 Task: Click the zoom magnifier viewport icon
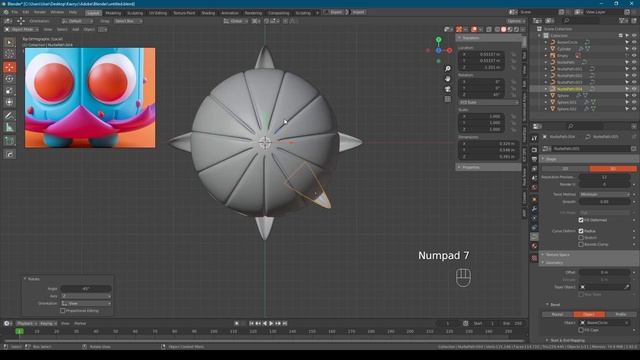coord(448,69)
